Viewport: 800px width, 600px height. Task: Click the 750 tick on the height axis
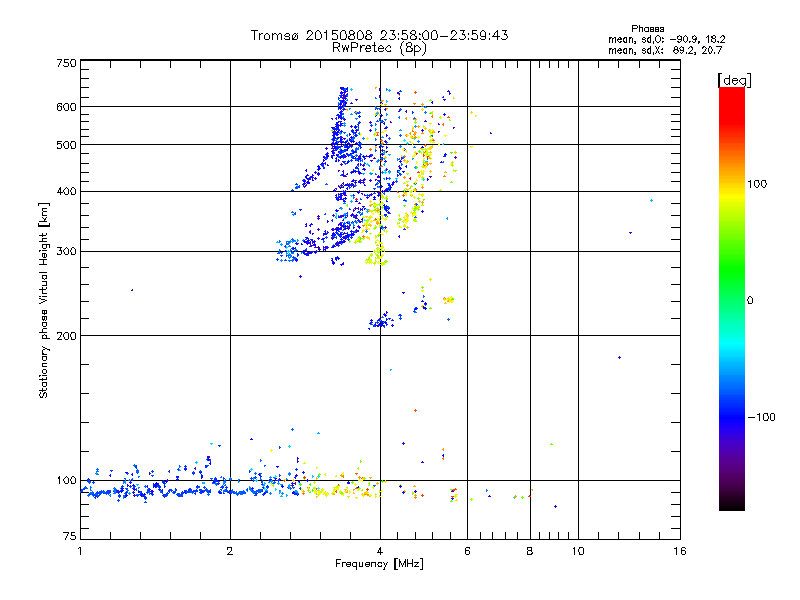tap(66, 63)
